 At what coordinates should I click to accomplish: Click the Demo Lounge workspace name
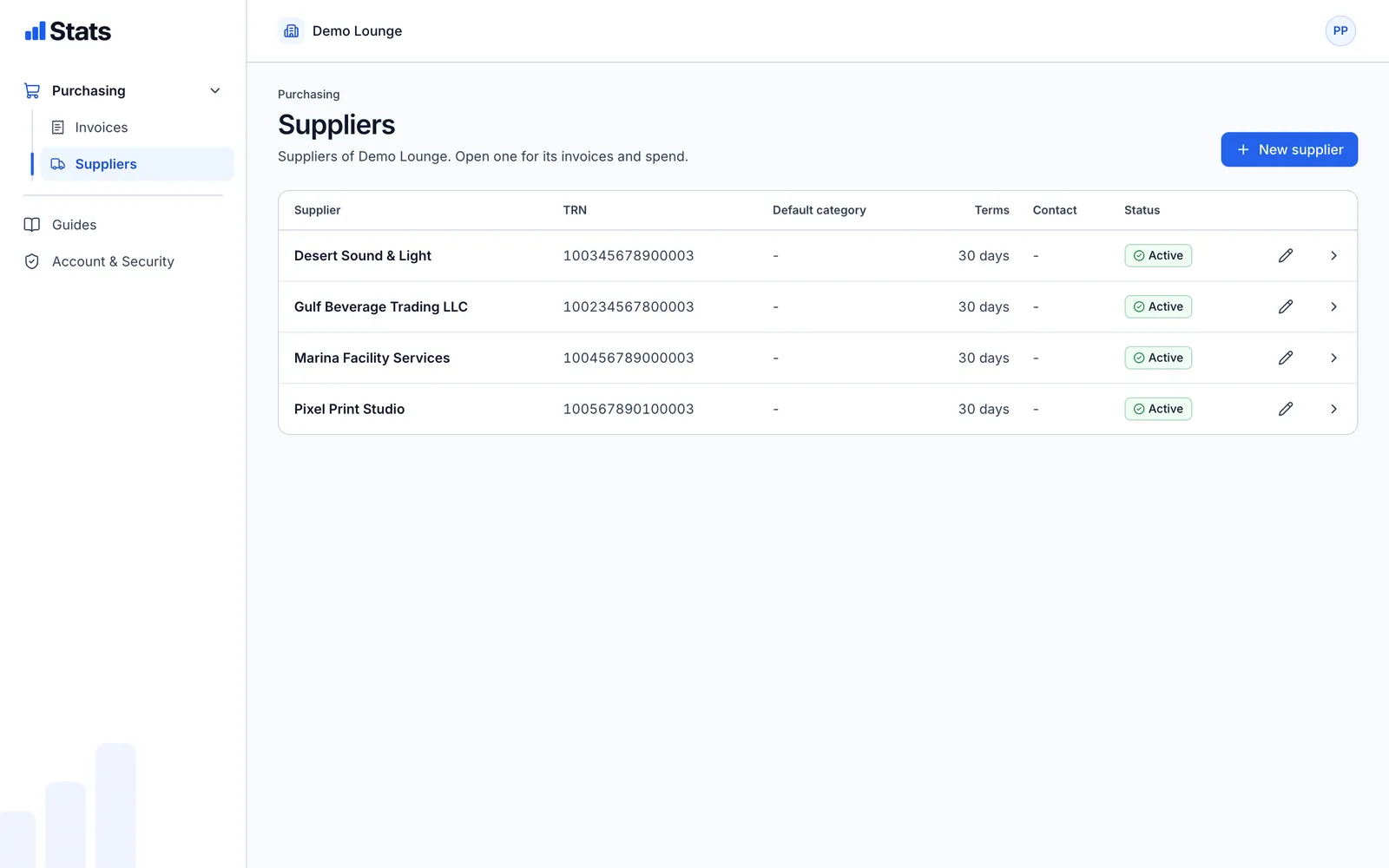pos(357,31)
